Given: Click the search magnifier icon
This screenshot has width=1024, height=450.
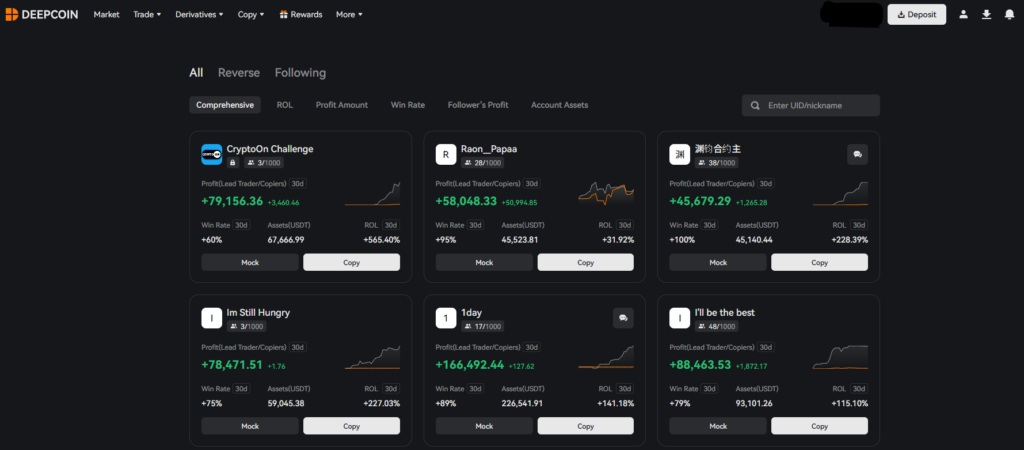Looking at the screenshot, I should [755, 105].
